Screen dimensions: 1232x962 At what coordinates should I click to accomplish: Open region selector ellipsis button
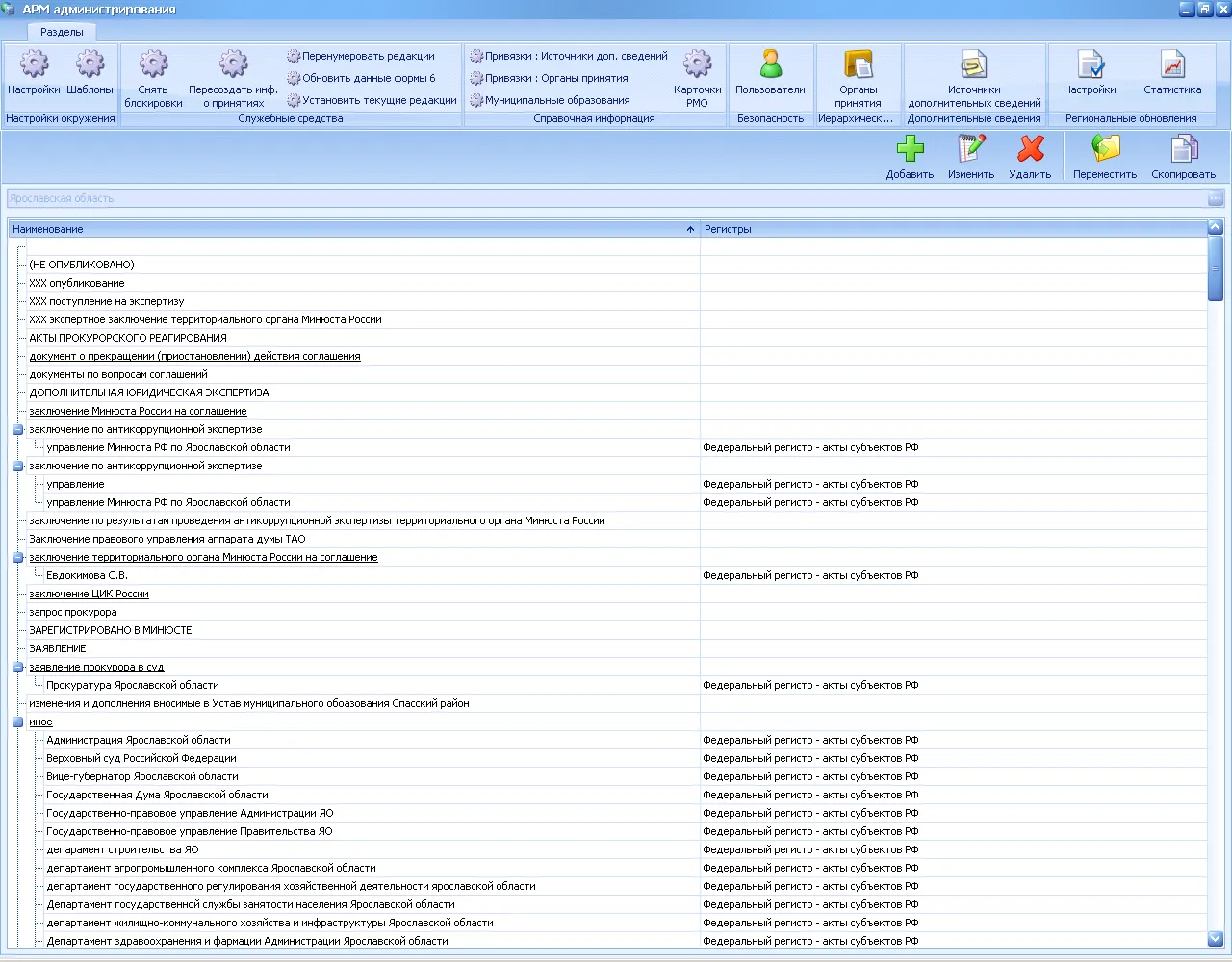1216,198
